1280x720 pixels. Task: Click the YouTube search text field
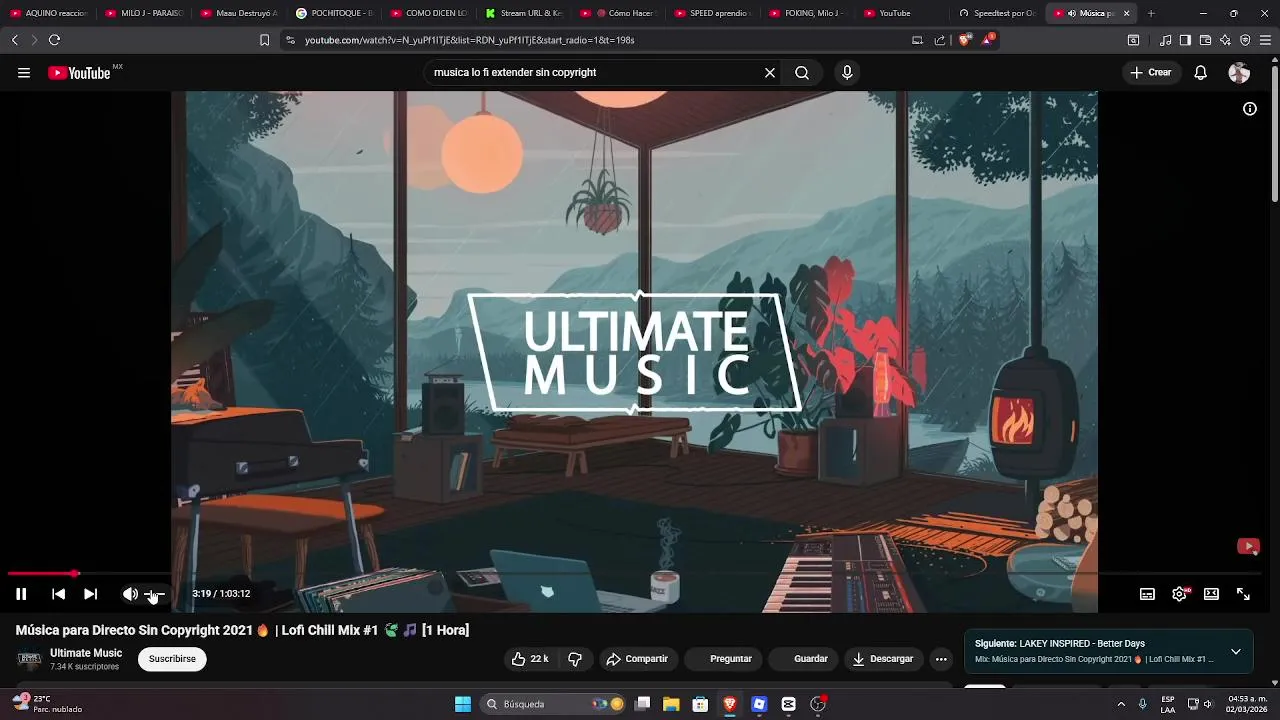coord(595,73)
